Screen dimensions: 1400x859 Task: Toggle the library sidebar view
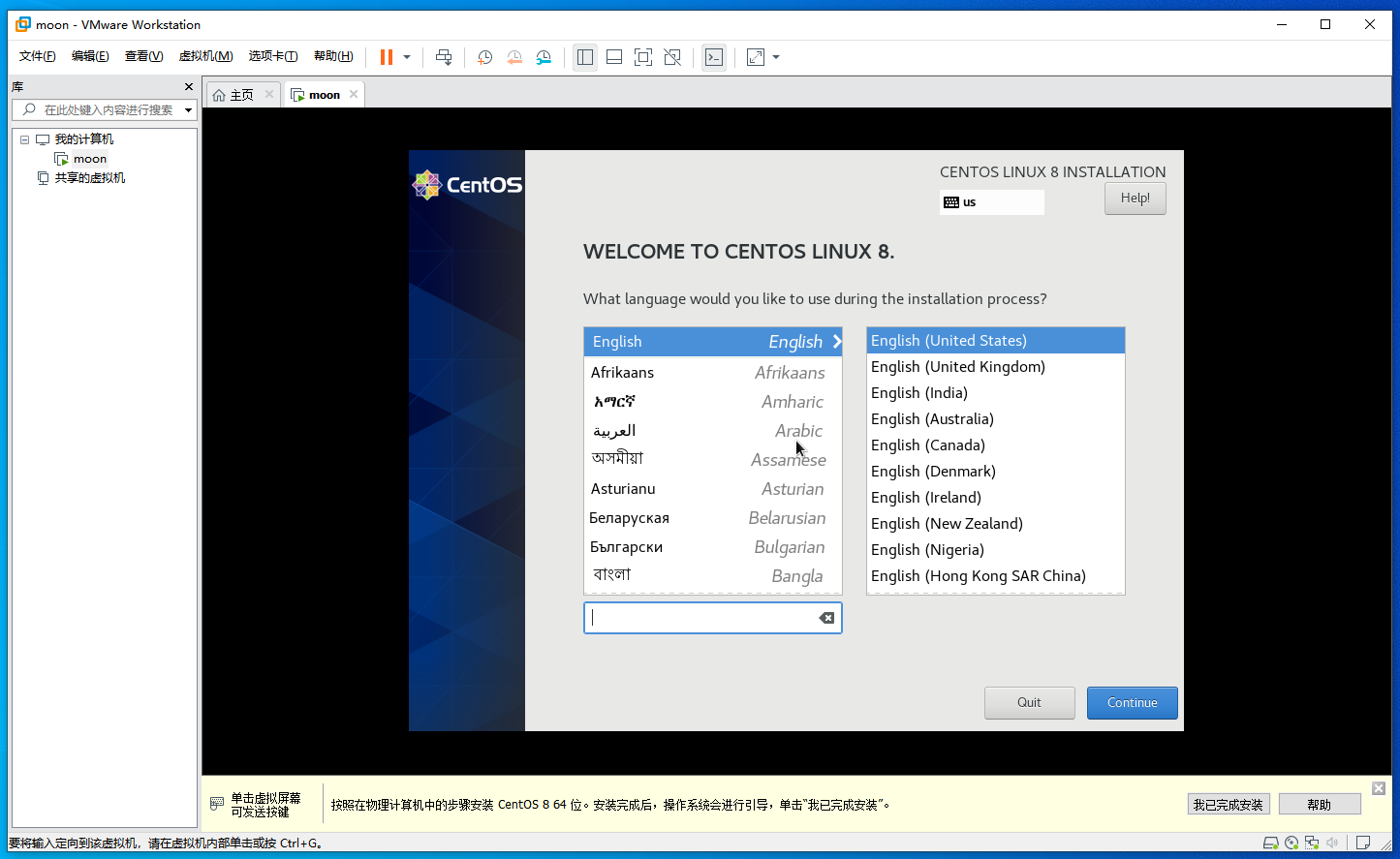point(585,57)
